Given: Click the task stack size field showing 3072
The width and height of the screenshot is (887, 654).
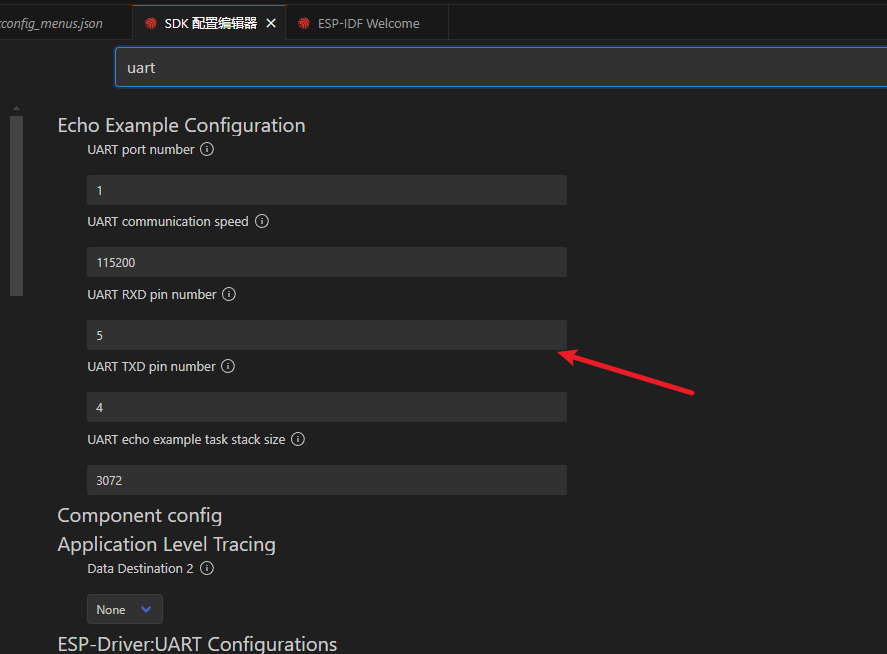Looking at the screenshot, I should (327, 481).
